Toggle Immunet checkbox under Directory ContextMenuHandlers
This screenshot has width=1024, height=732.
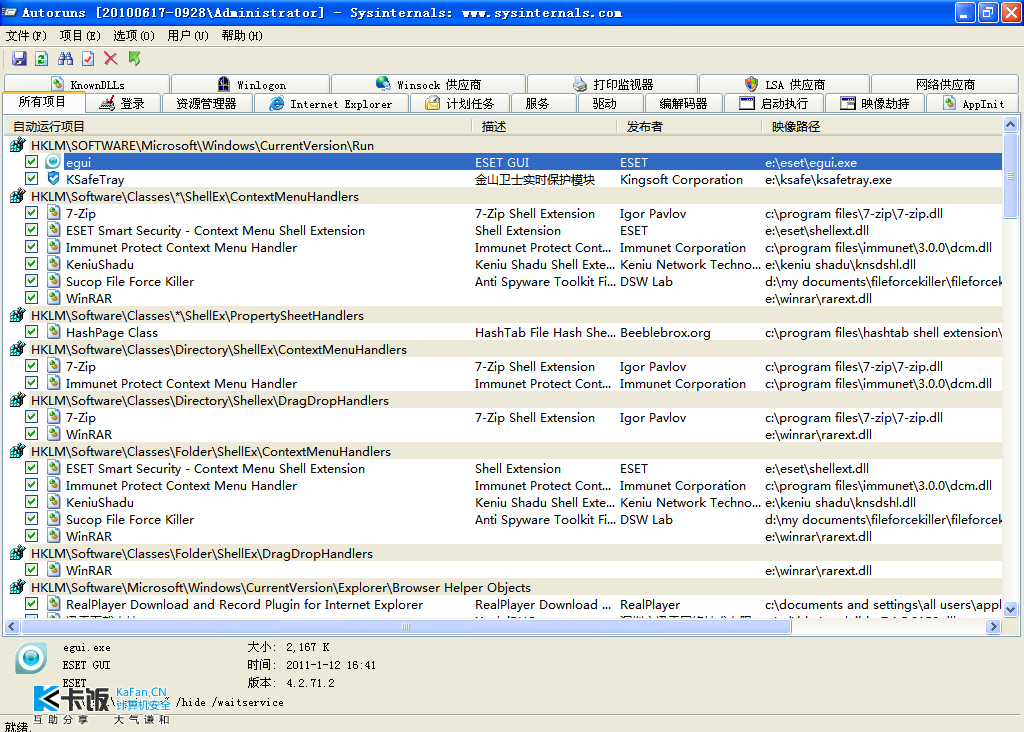click(31, 383)
